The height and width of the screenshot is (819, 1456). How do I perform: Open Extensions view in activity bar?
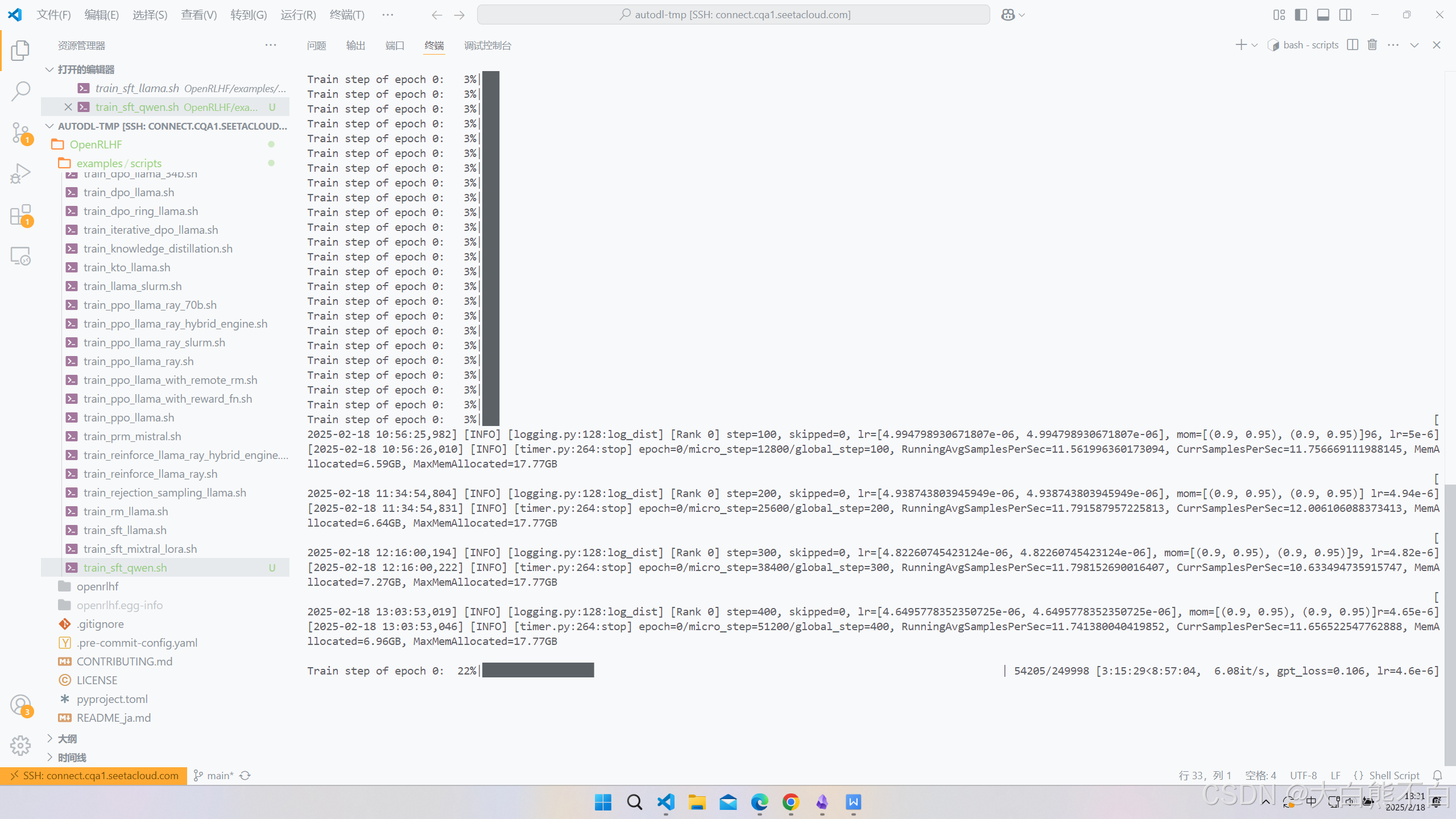[x=20, y=215]
